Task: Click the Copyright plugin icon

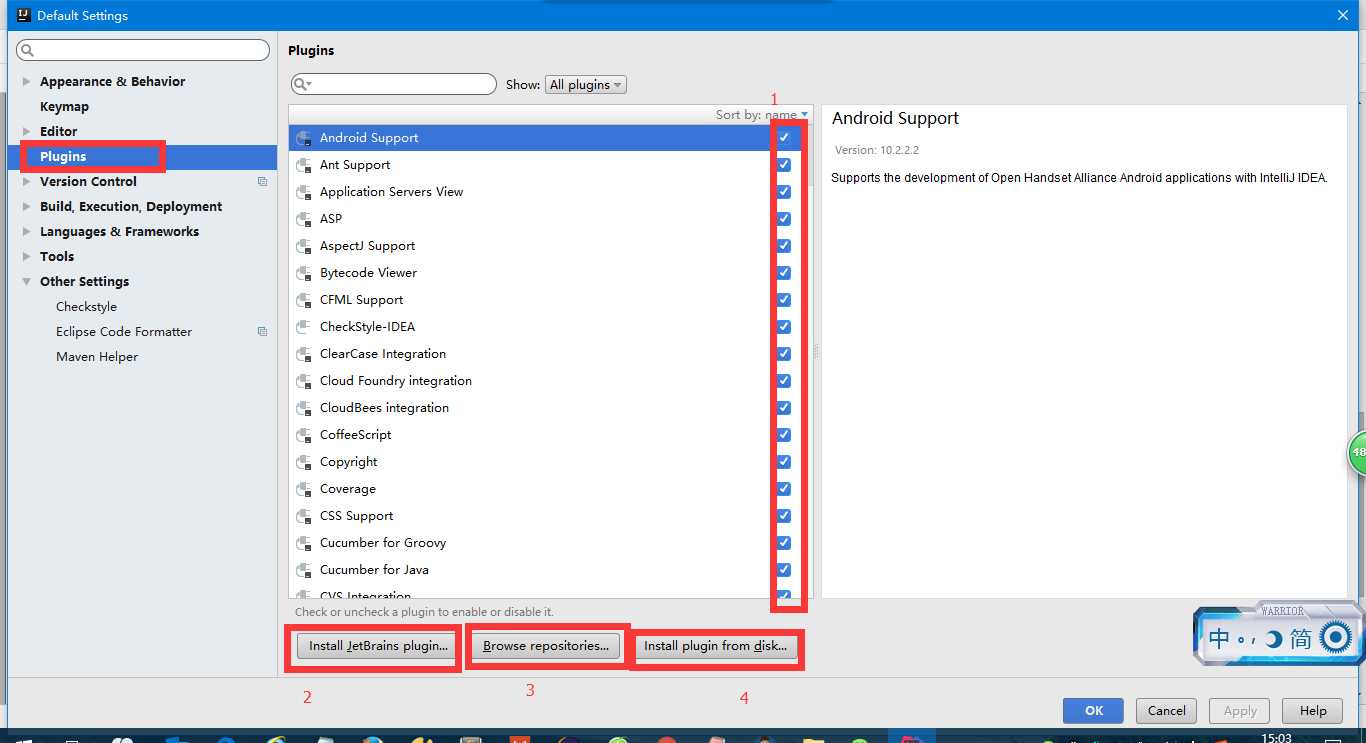Action: [304, 462]
